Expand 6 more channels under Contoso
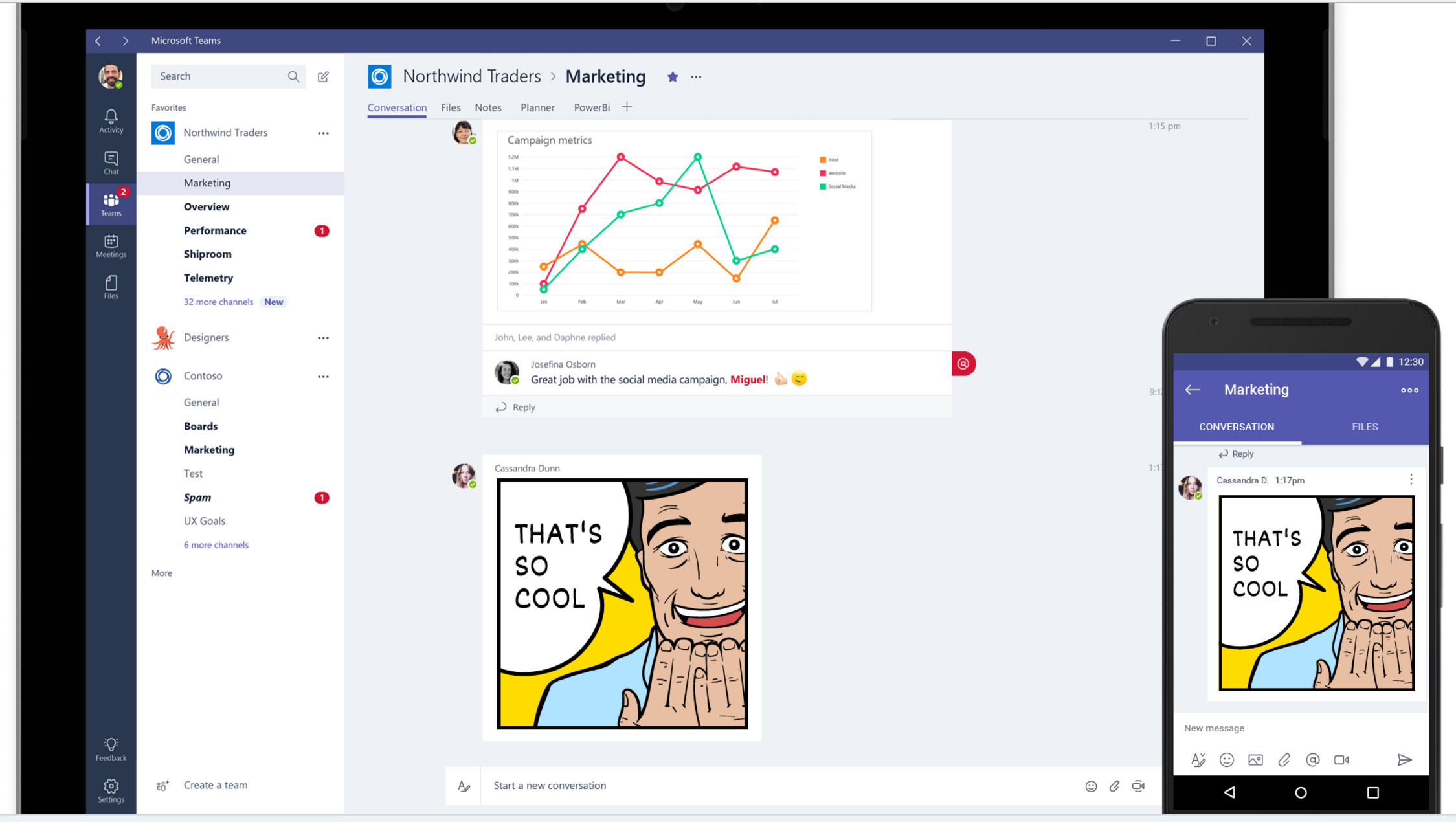This screenshot has height=822, width=1456. click(x=216, y=545)
